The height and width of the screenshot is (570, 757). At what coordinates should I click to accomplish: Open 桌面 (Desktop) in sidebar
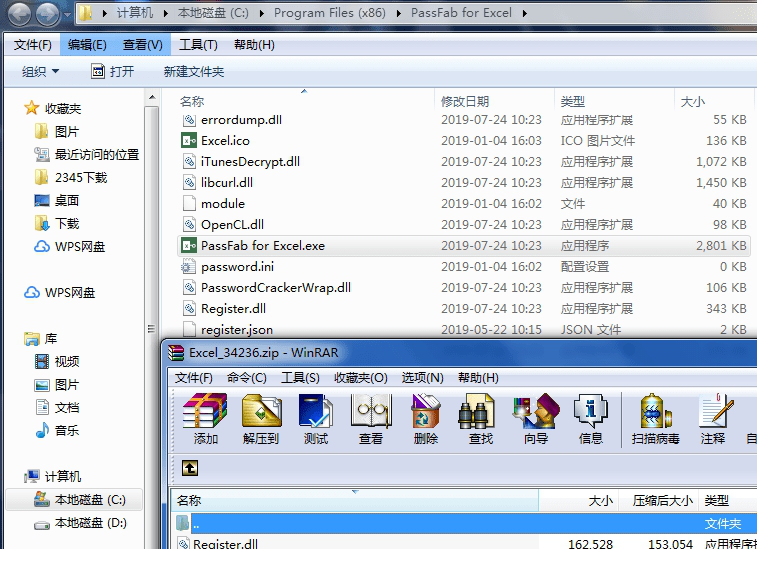tap(56, 200)
